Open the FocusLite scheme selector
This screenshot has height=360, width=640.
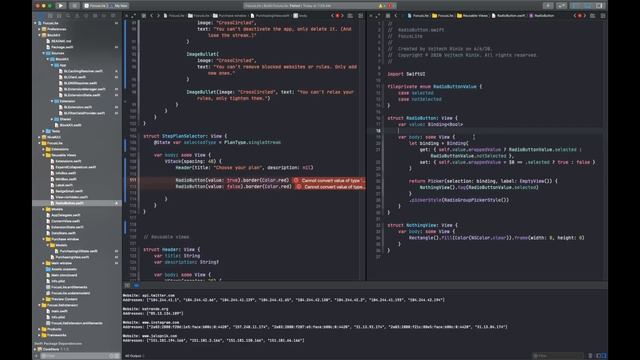click(96, 6)
